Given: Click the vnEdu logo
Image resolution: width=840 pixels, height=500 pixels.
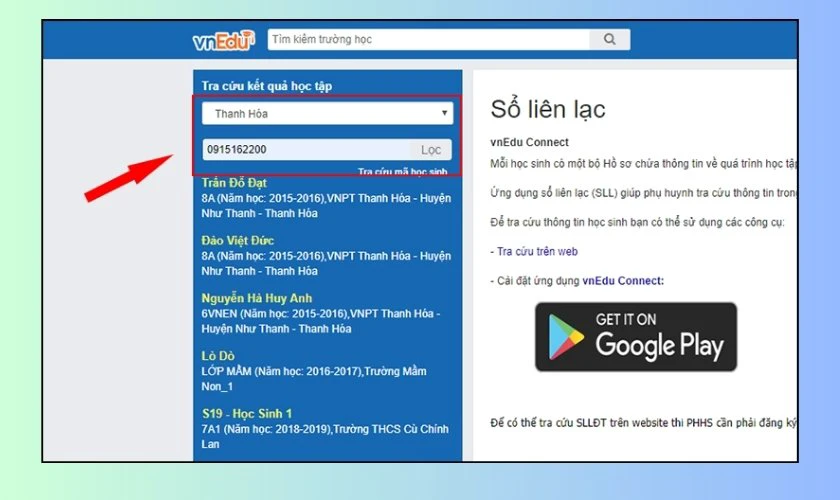Looking at the screenshot, I should [223, 40].
